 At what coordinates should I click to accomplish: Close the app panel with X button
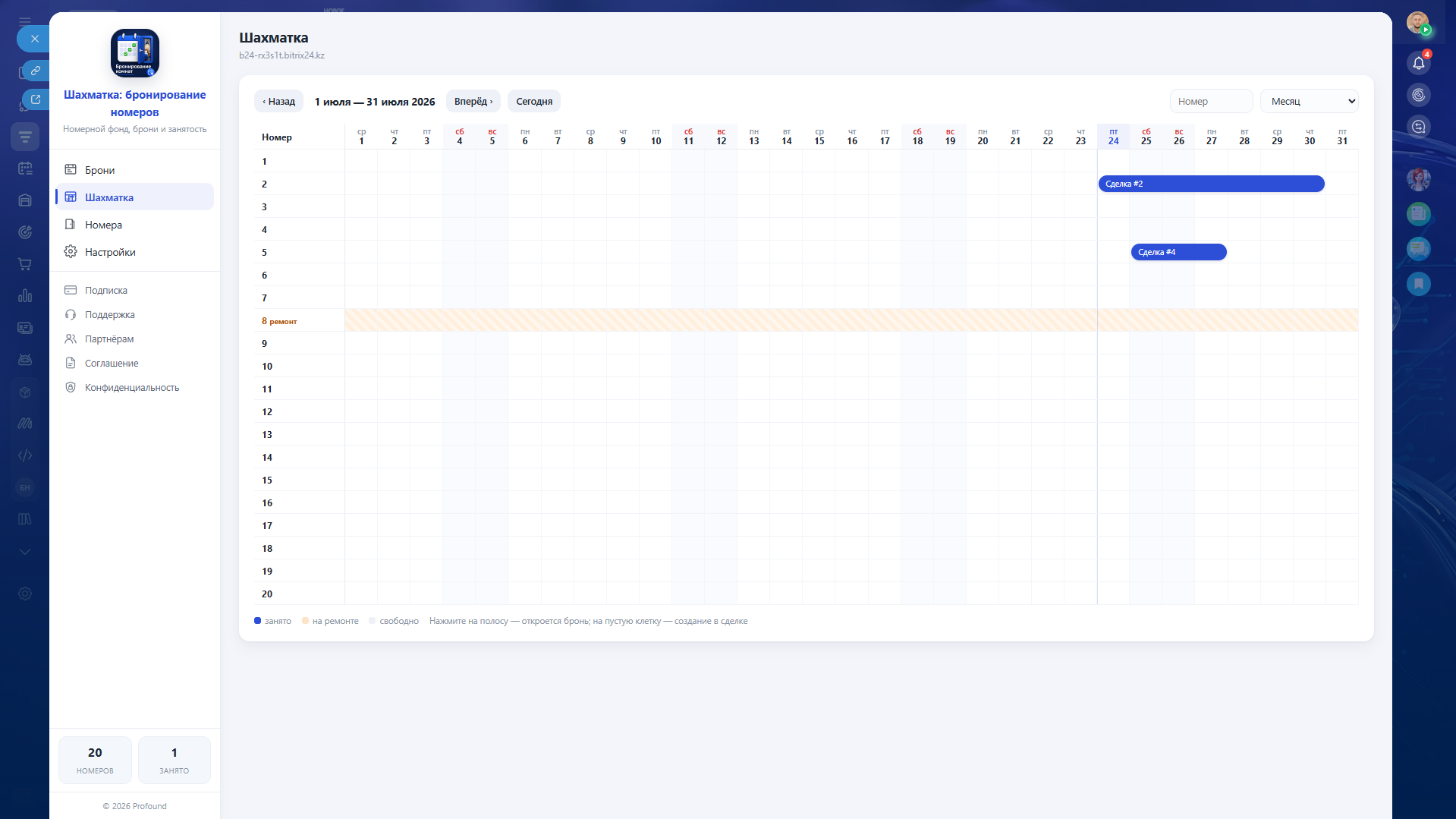pos(34,39)
